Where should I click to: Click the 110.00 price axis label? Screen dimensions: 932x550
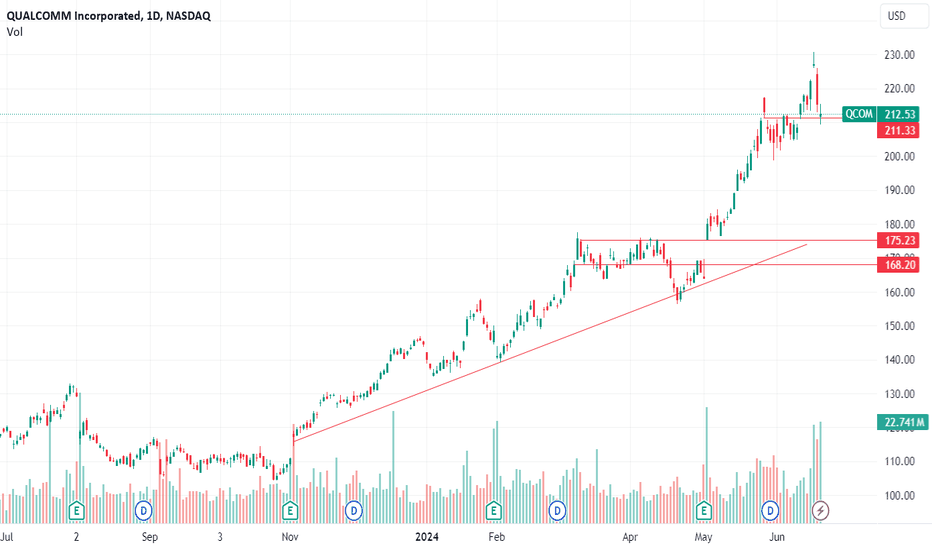899,461
